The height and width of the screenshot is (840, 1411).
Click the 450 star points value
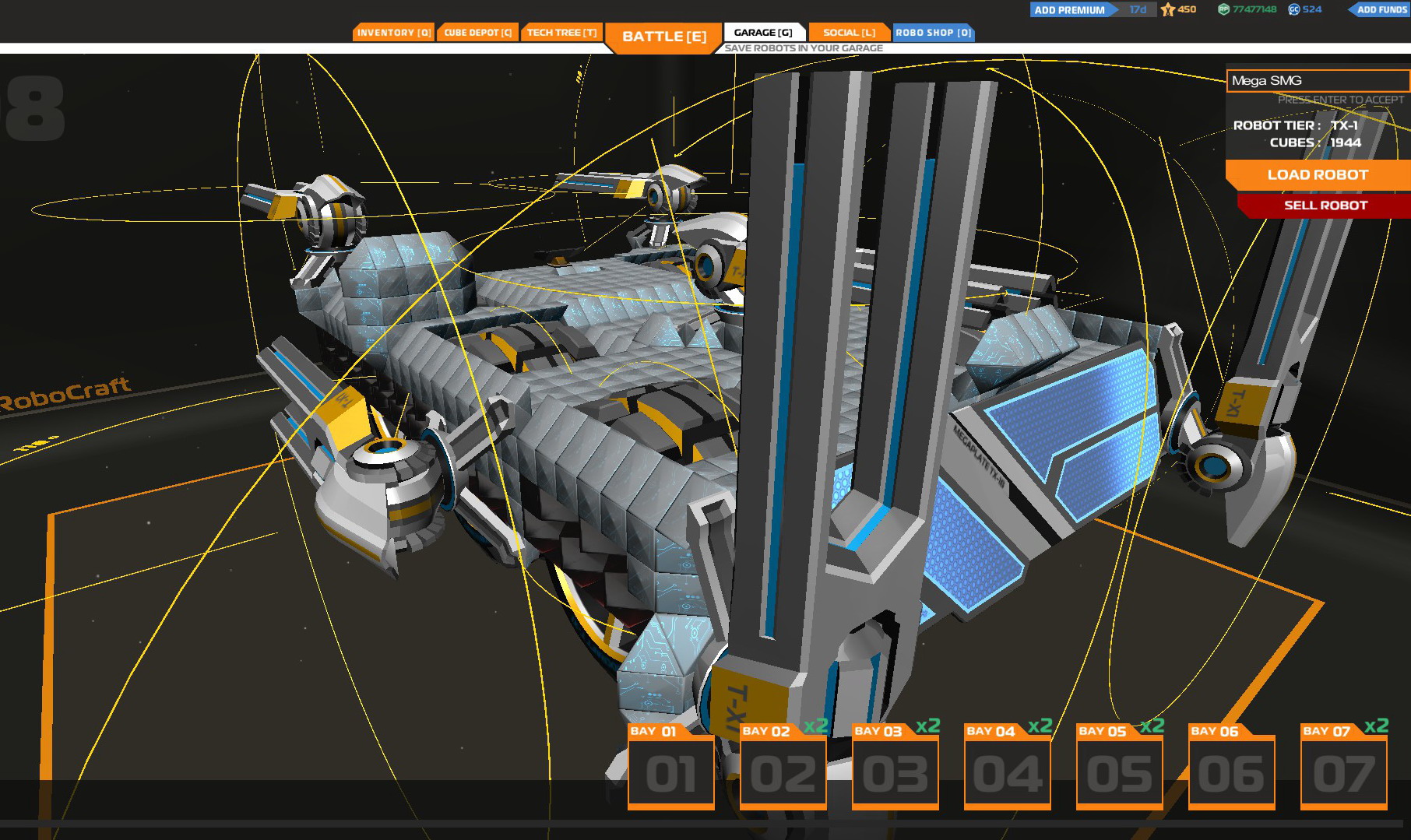click(1187, 9)
